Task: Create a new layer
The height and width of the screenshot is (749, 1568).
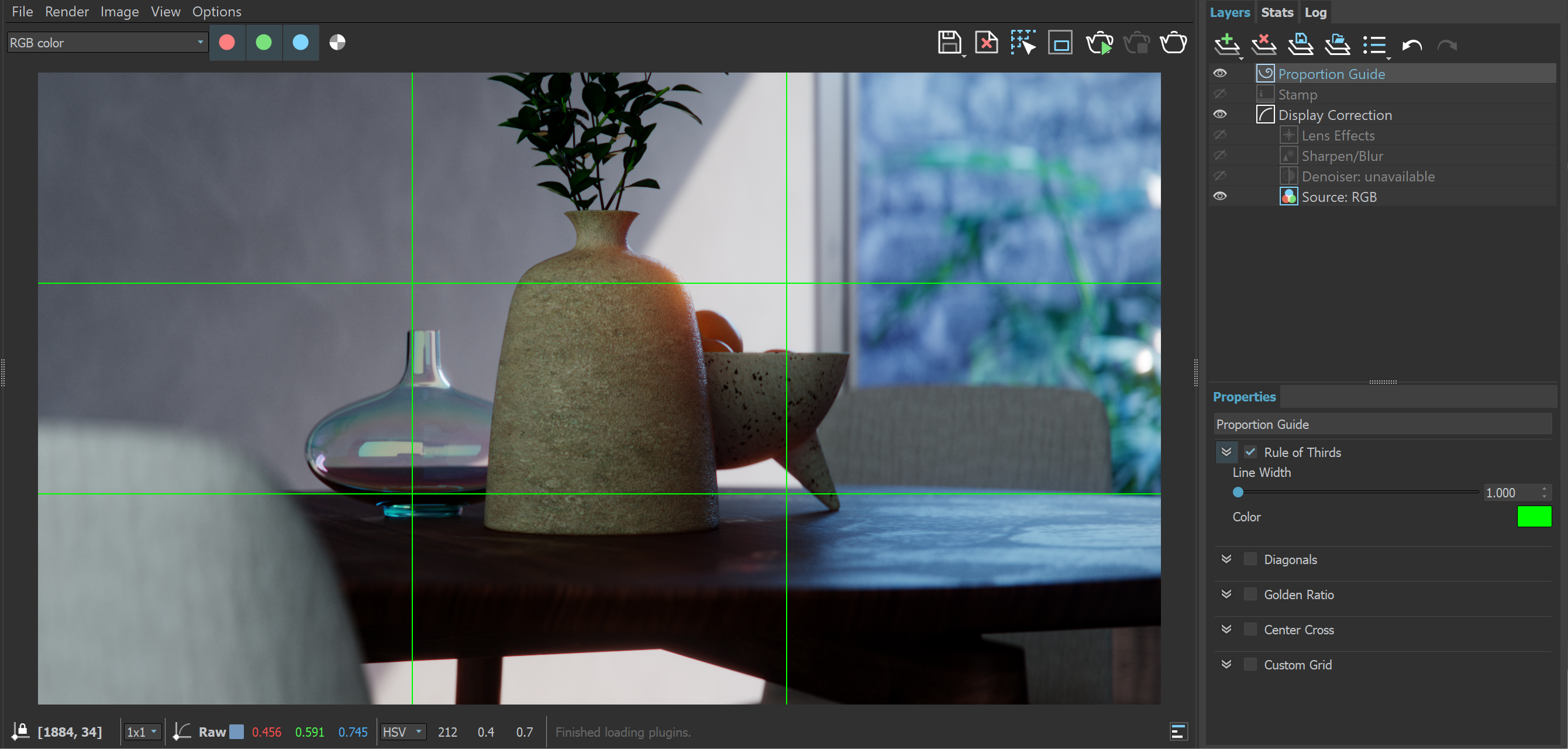Action: coord(1227,45)
